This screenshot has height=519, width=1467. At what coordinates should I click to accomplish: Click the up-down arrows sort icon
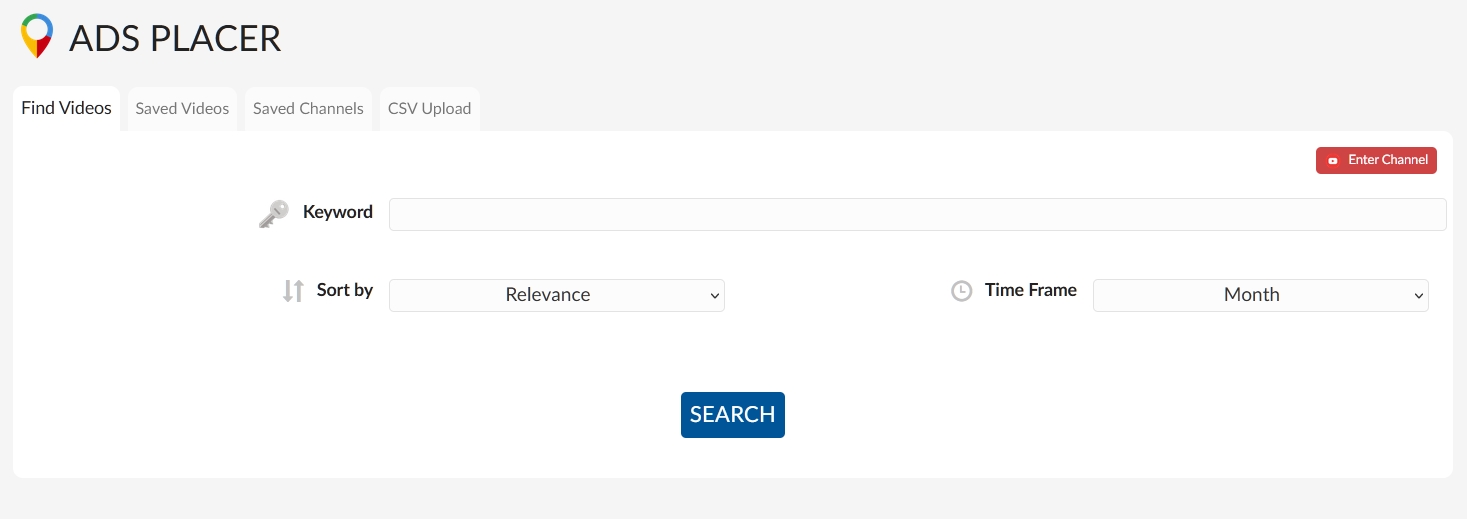point(293,291)
